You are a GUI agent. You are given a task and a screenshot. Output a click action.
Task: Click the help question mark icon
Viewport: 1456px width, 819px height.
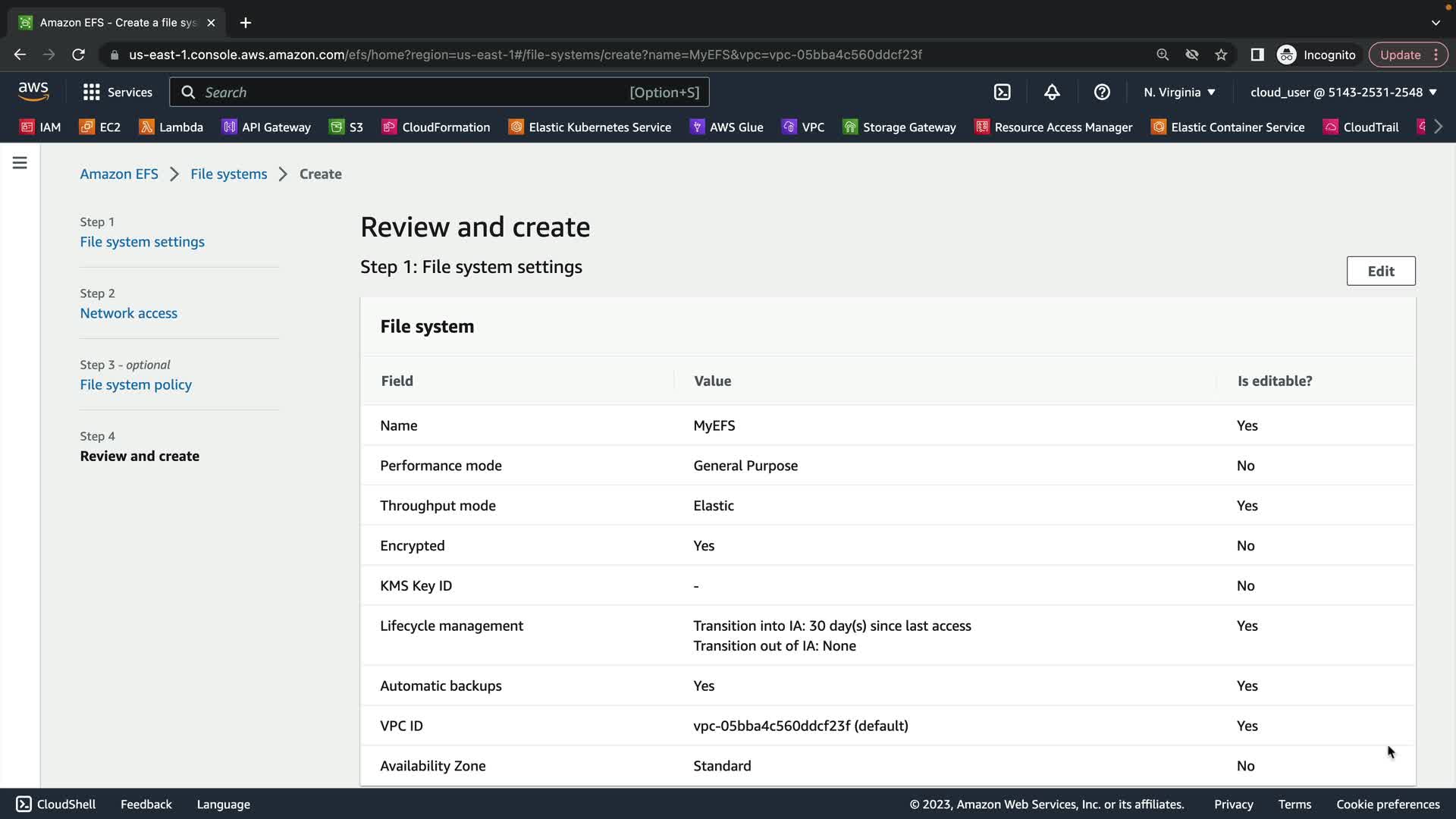click(1102, 93)
